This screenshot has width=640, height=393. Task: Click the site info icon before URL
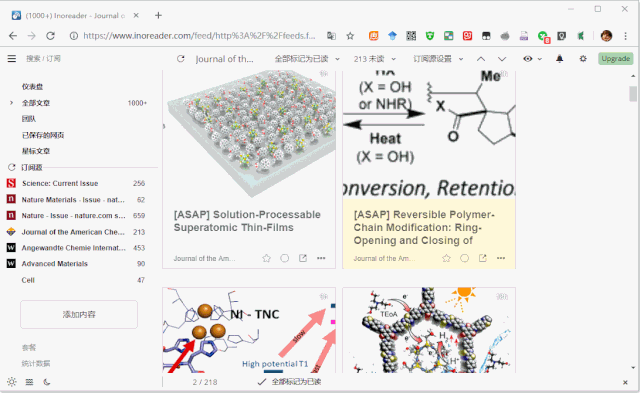(74, 36)
